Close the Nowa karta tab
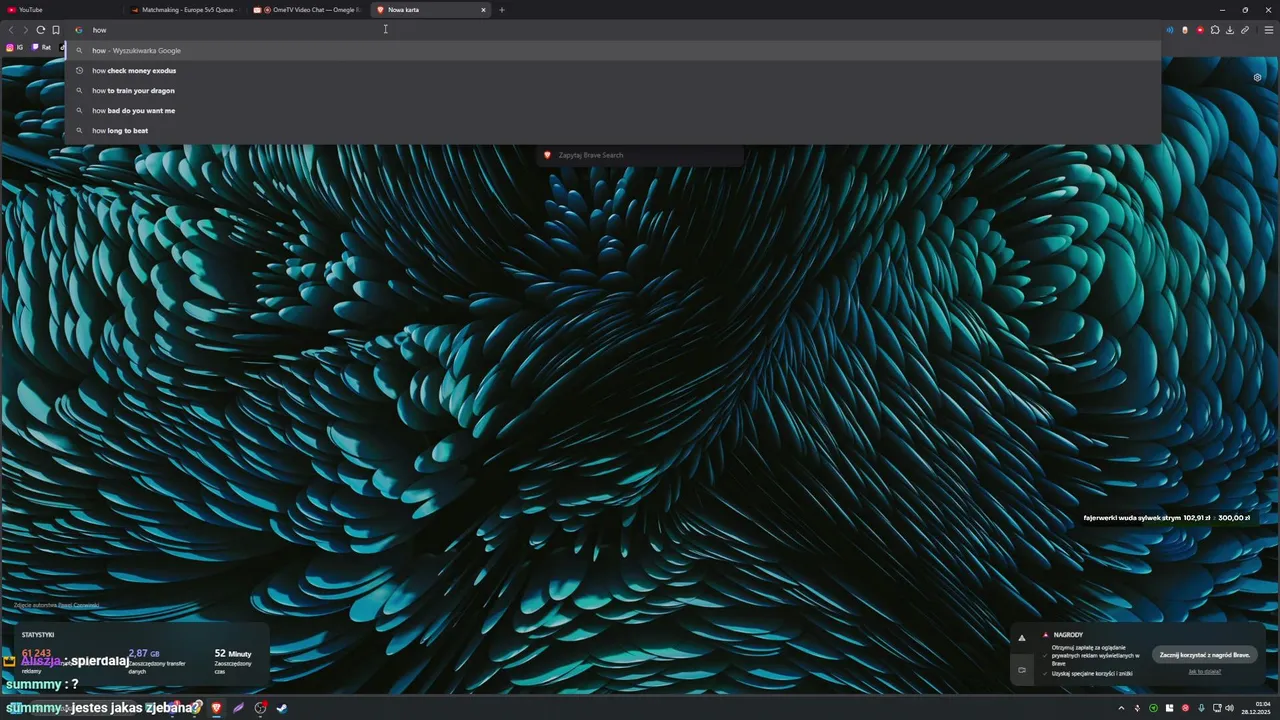This screenshot has width=1280, height=720. coord(483,10)
